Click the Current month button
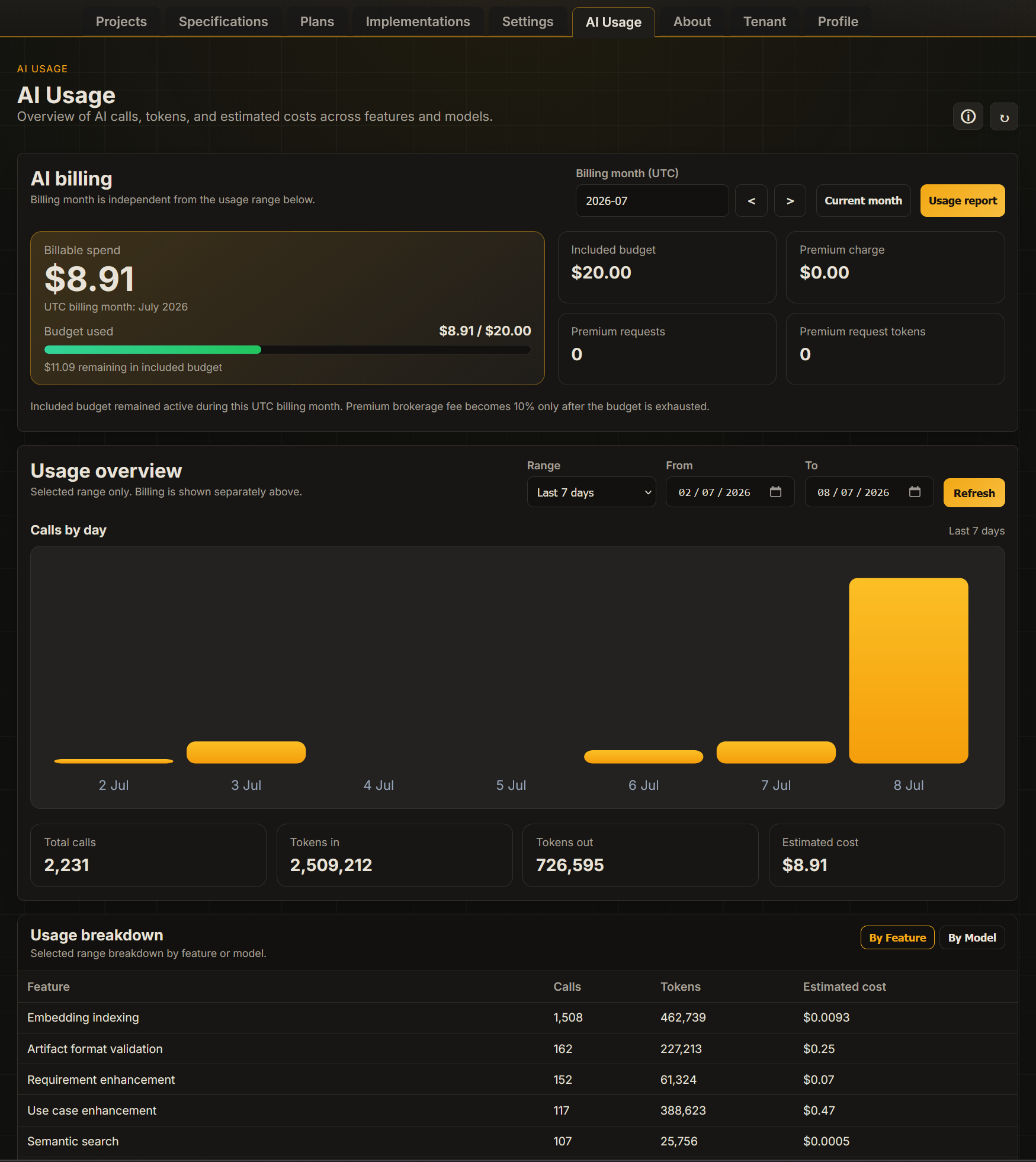This screenshot has width=1036, height=1162. (x=863, y=201)
